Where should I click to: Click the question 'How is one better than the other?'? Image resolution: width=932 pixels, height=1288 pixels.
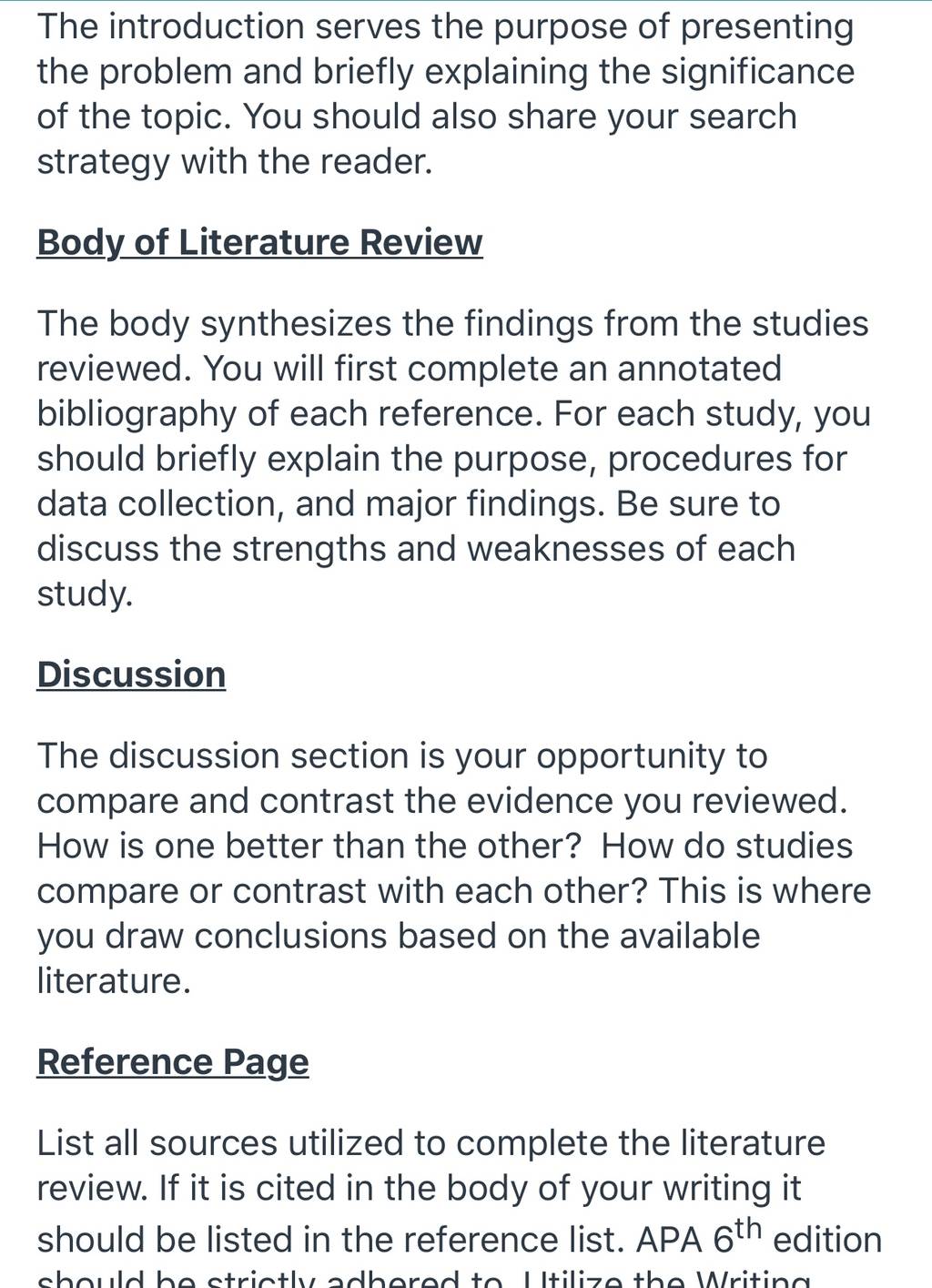click(309, 846)
